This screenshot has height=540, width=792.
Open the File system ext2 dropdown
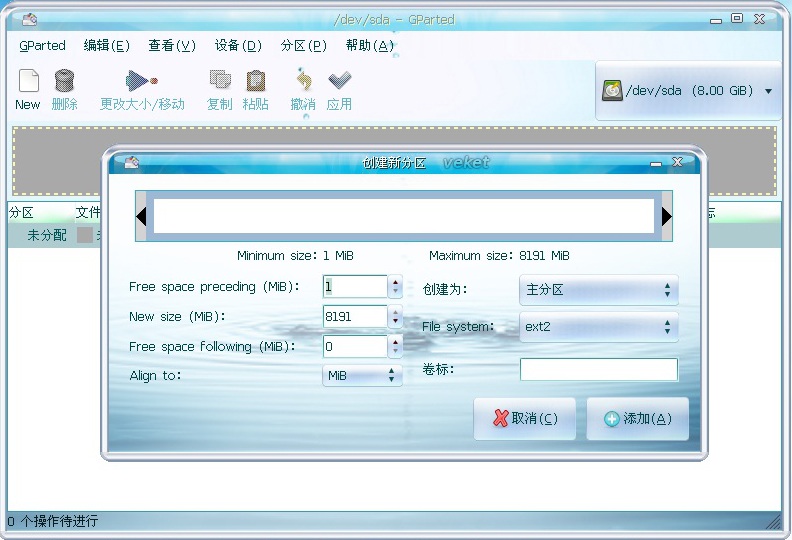click(x=599, y=327)
